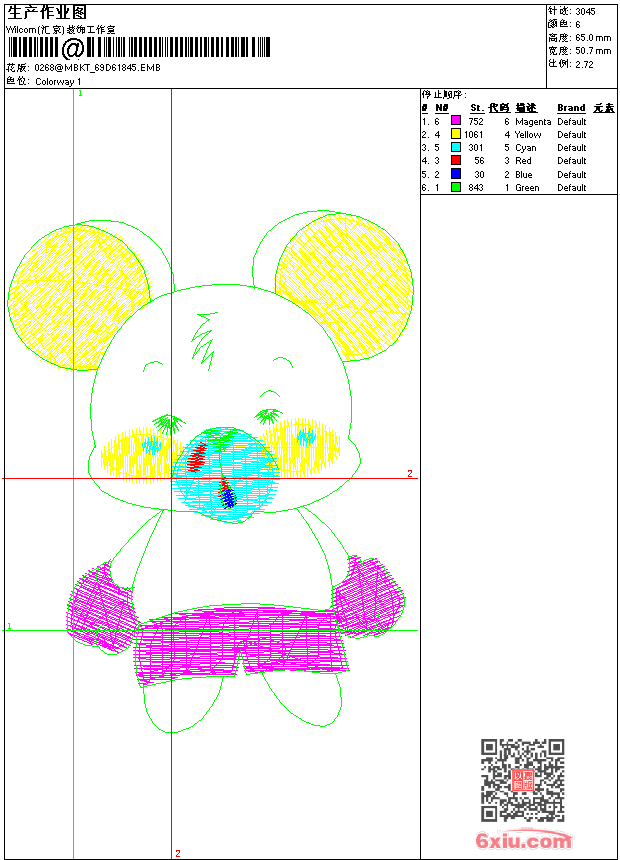The image size is (620, 860).
Task: Click 'Default' brand in the Magenta row
Action: tap(572, 121)
